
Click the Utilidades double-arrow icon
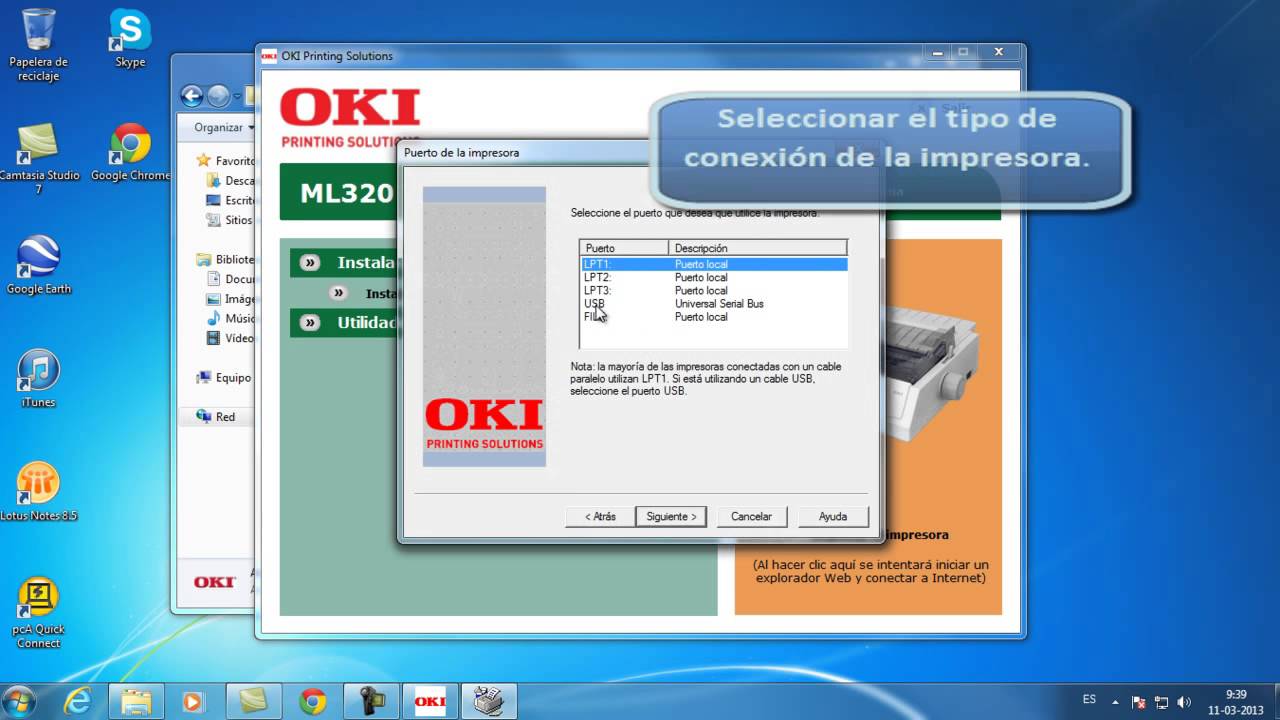point(310,322)
